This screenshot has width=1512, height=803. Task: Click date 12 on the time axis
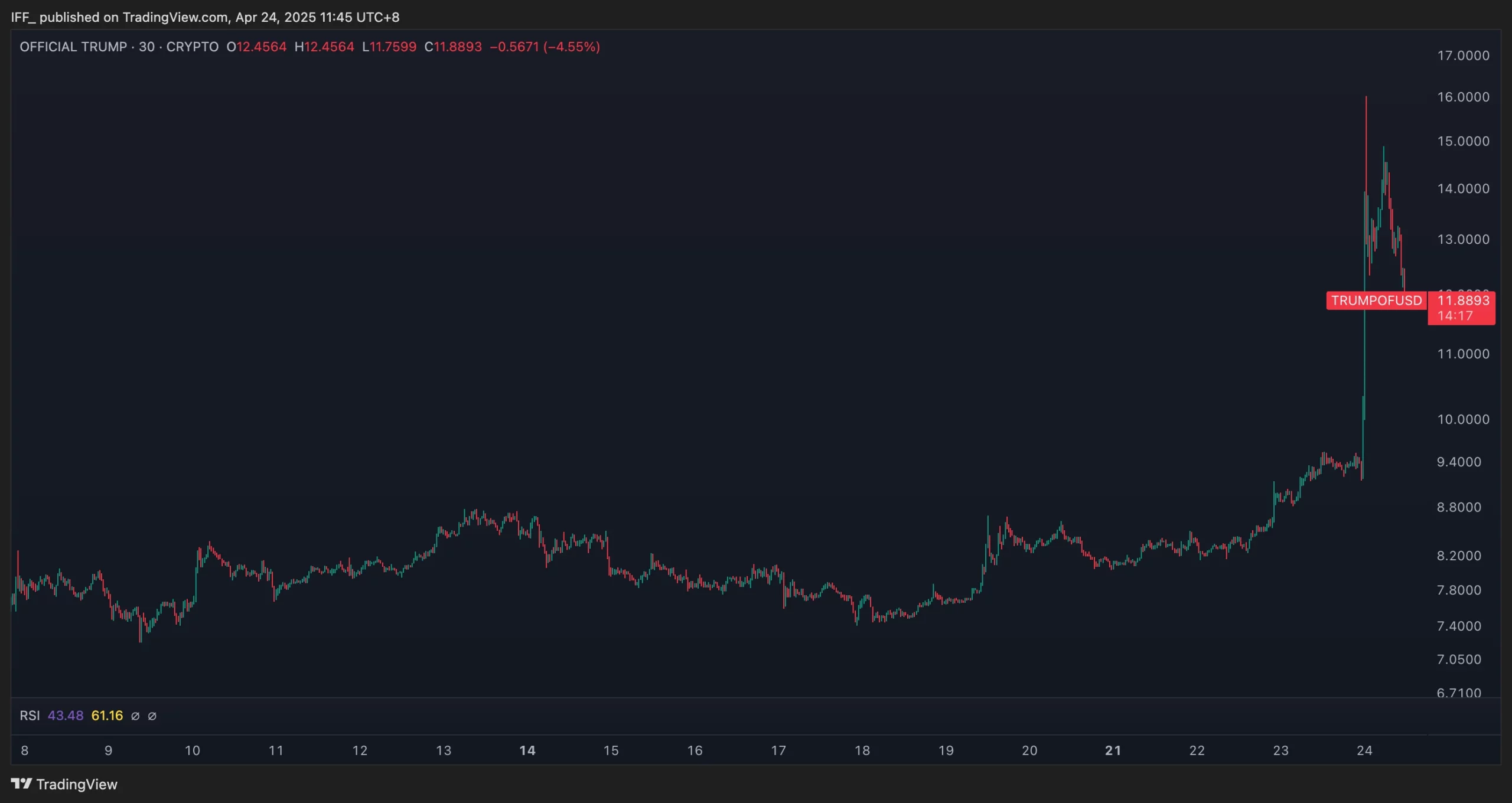click(360, 750)
